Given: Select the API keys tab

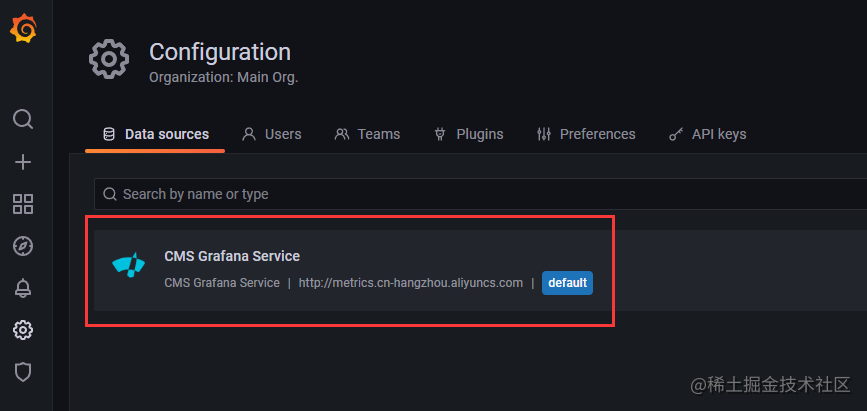Looking at the screenshot, I should pyautogui.click(x=707, y=134).
